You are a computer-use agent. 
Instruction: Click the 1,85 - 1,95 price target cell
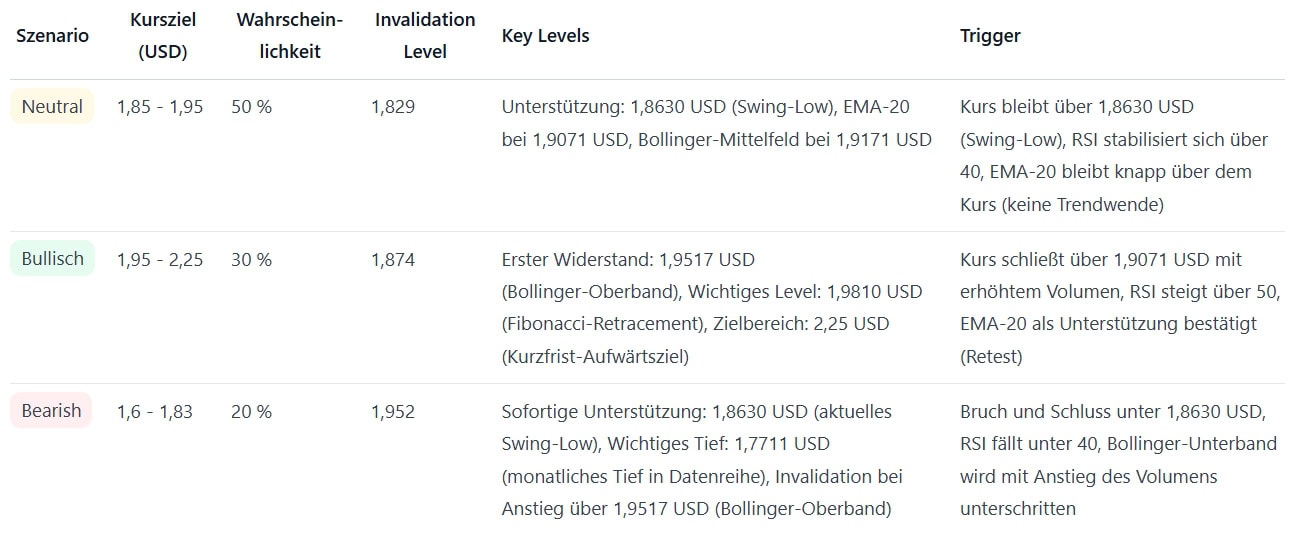(160, 107)
